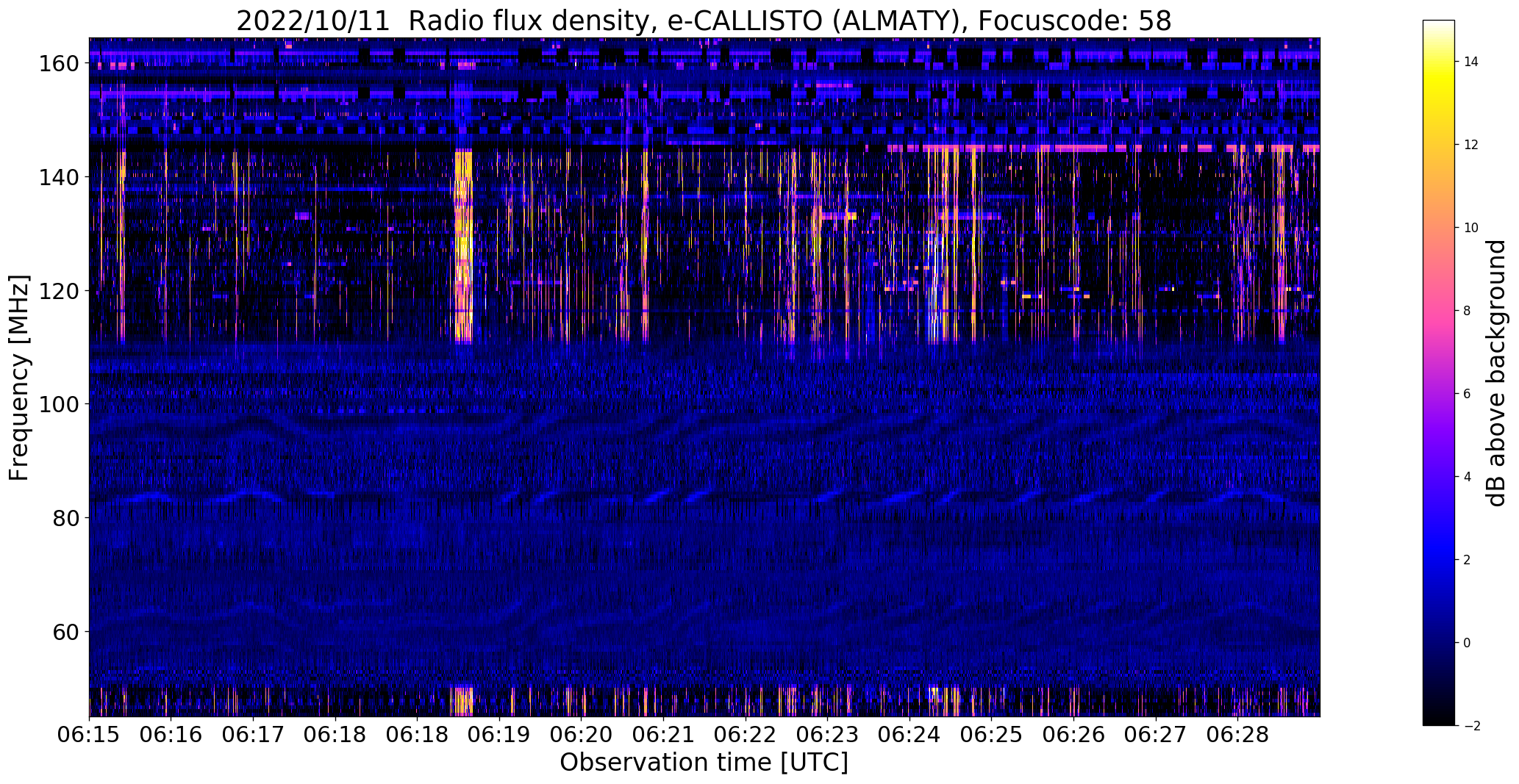Click the colorbar tick labeled 2
Image resolution: width=1519 pixels, height=784 pixels.
pos(1468,560)
